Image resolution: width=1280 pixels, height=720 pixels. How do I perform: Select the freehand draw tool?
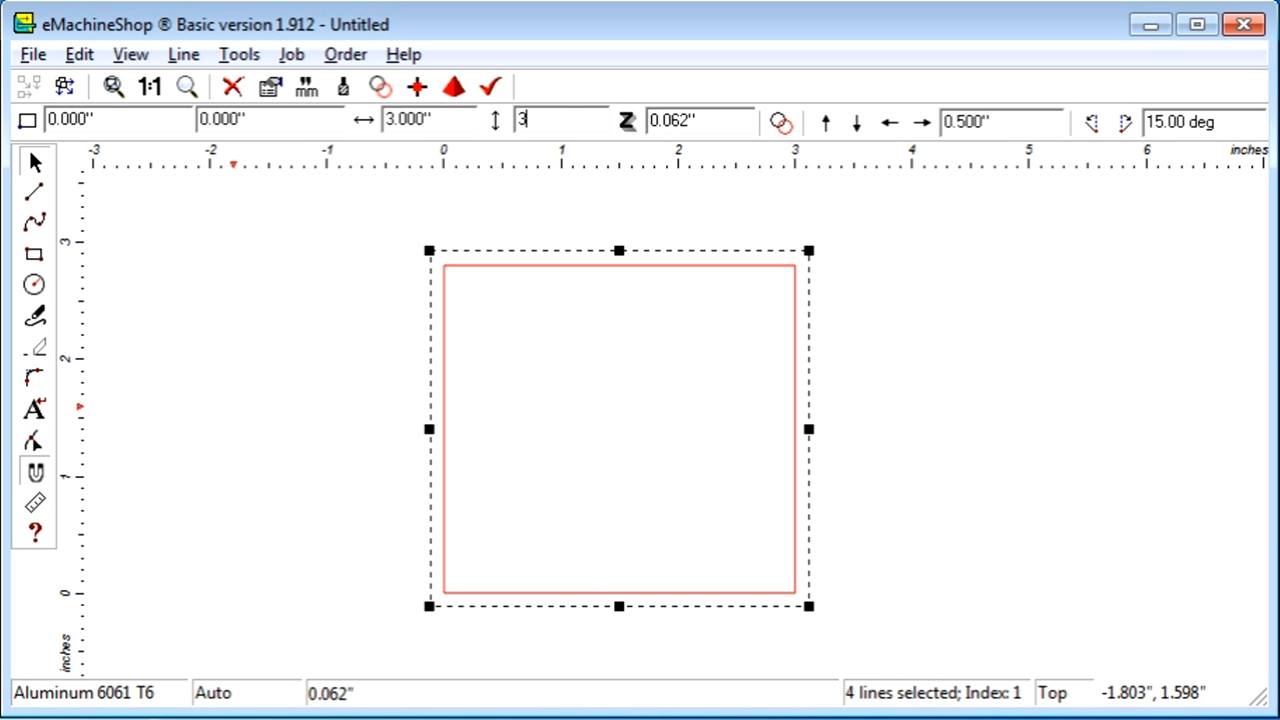[x=35, y=316]
